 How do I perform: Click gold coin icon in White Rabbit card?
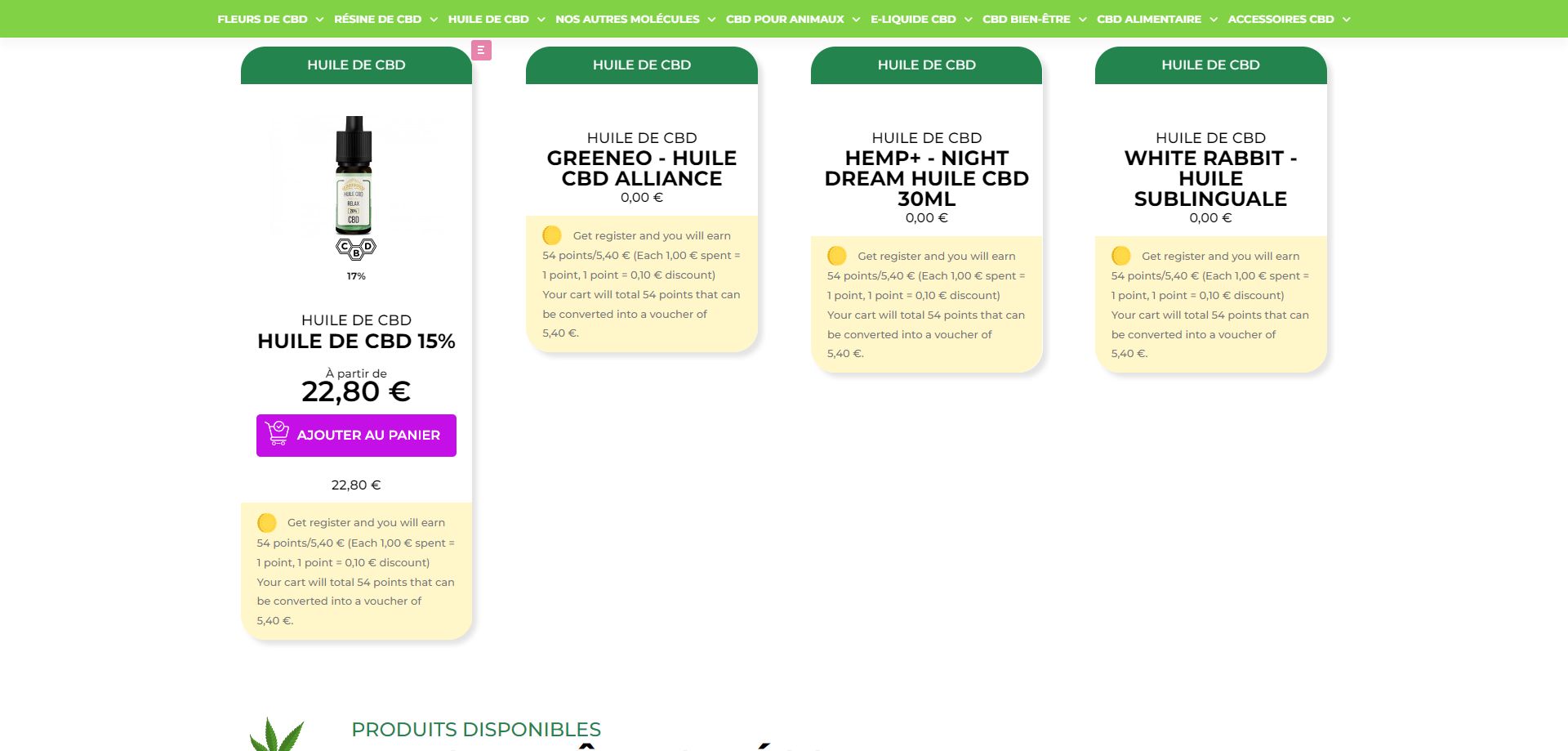tap(1121, 256)
